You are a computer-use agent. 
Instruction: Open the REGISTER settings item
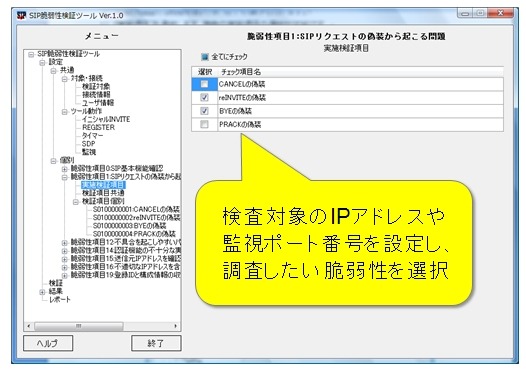(x=98, y=127)
